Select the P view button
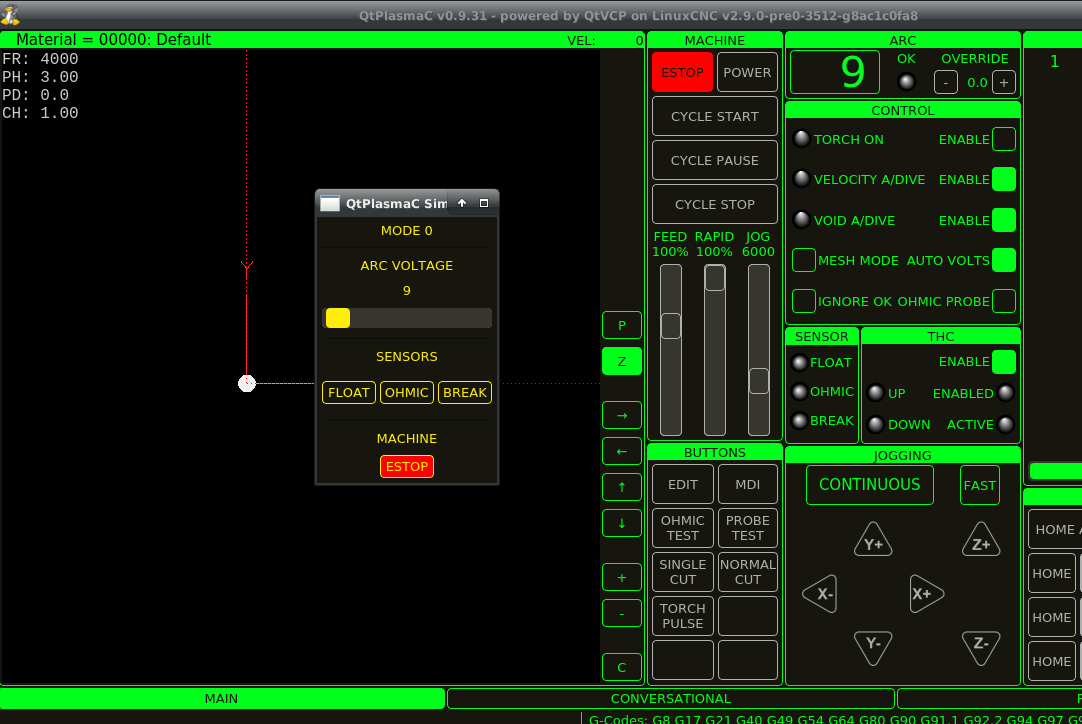Viewport: 1082px width, 724px height. tap(622, 325)
